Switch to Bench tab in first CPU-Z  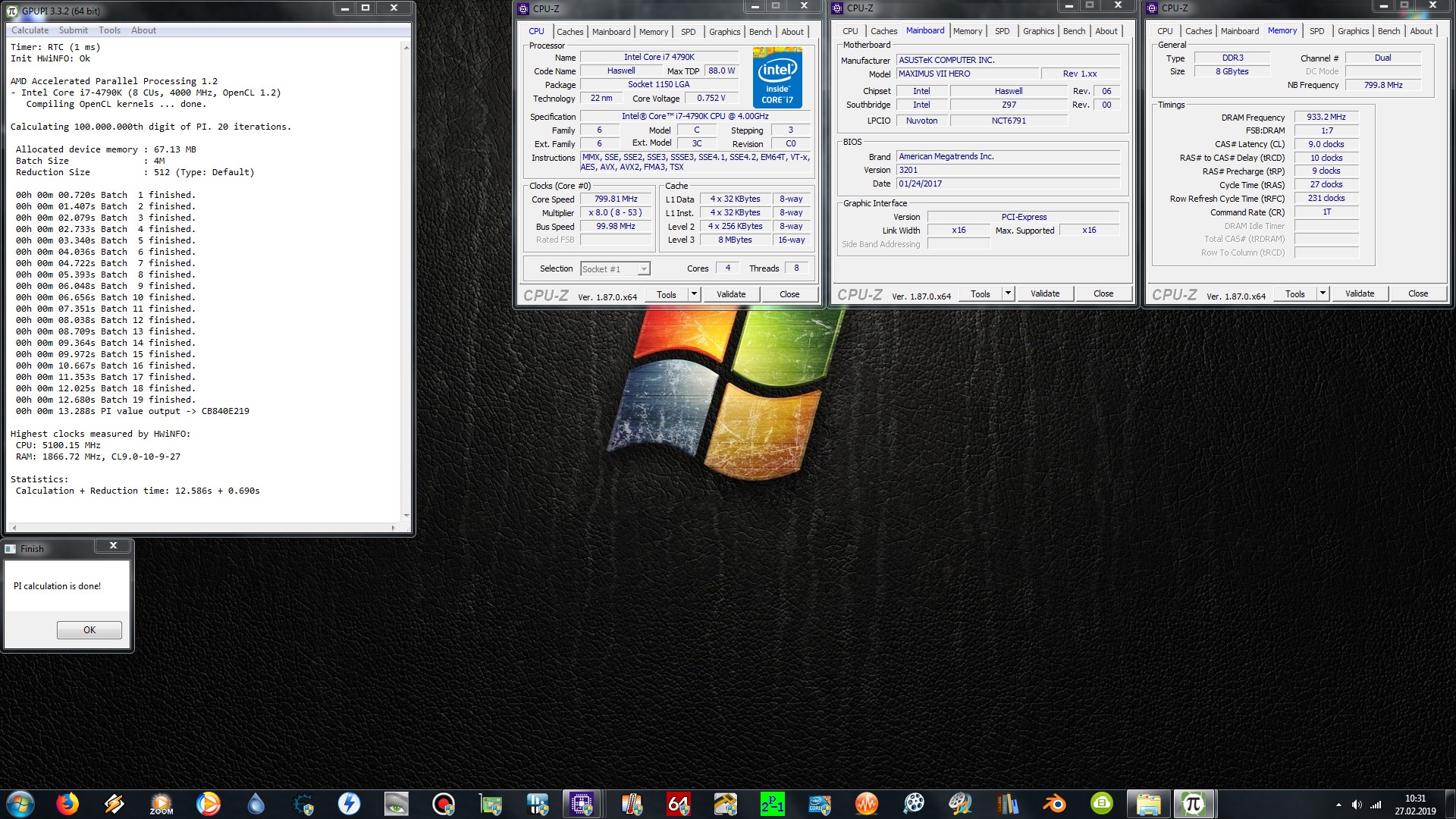761,32
